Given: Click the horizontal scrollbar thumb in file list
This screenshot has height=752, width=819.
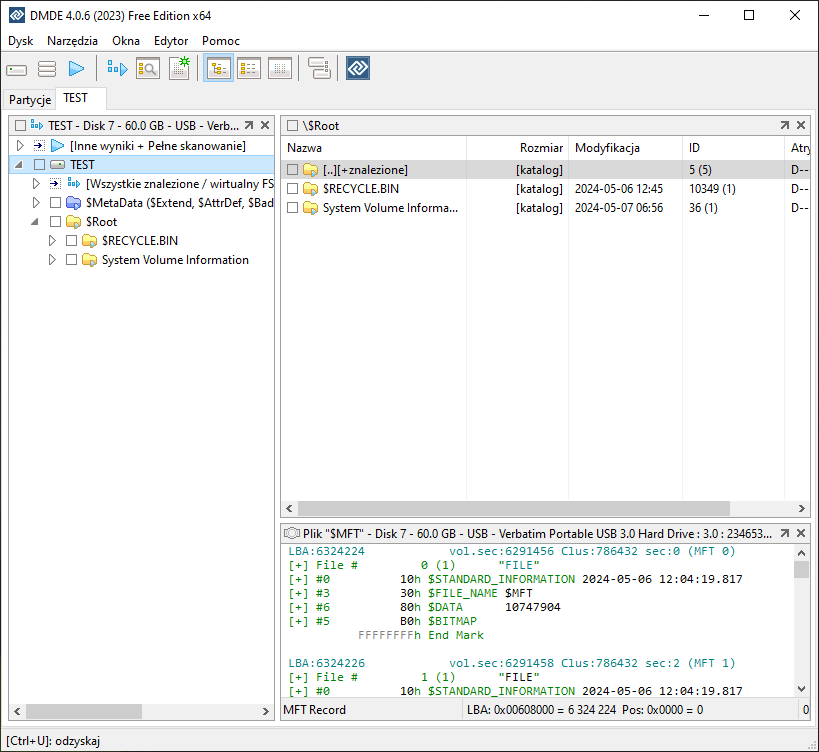Looking at the screenshot, I should (x=514, y=508).
